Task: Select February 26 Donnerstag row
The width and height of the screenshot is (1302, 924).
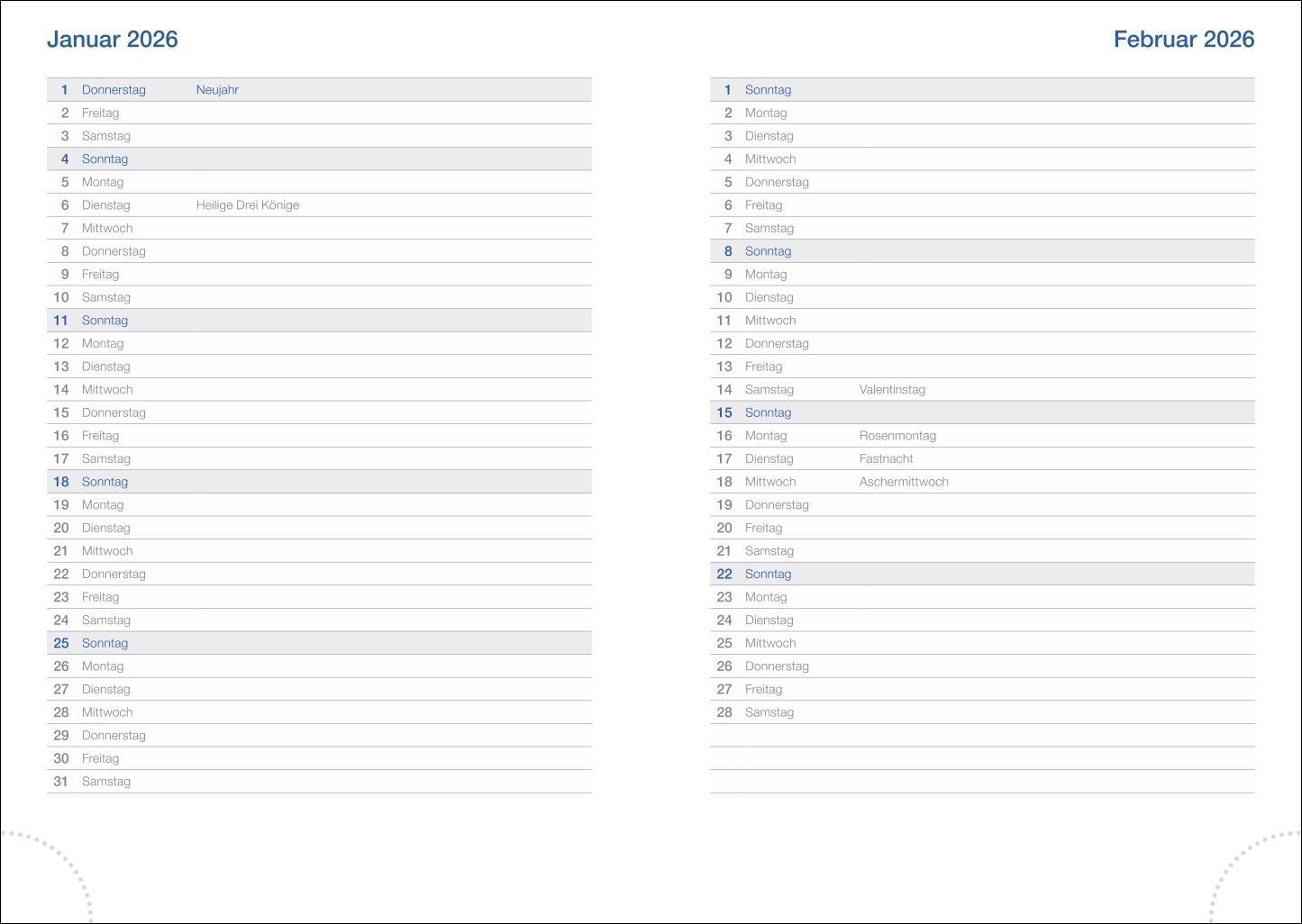Action: click(x=982, y=666)
